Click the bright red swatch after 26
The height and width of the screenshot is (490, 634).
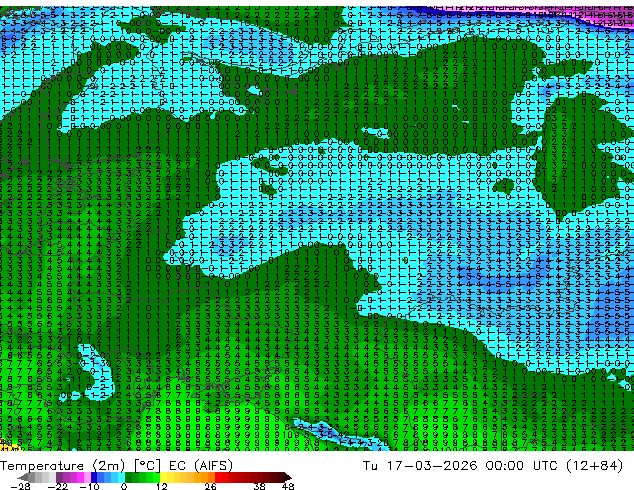pyautogui.click(x=218, y=477)
